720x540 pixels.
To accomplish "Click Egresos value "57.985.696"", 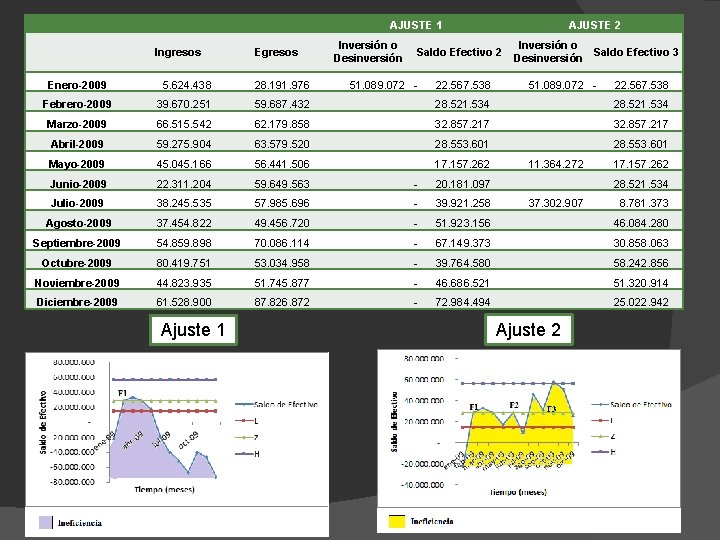I will click(282, 203).
